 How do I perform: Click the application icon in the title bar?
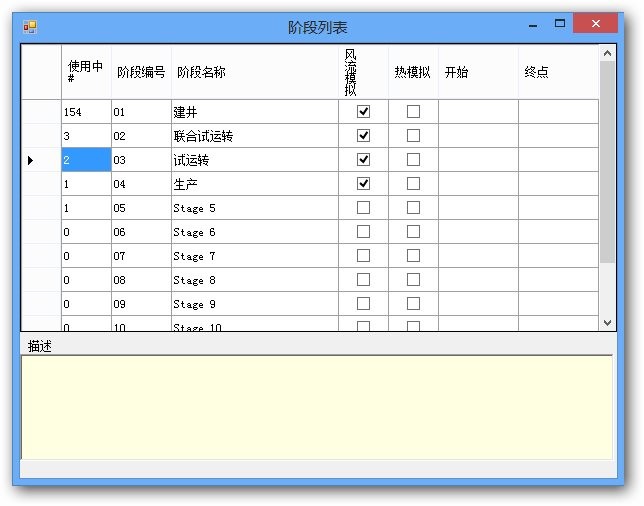pos(30,27)
